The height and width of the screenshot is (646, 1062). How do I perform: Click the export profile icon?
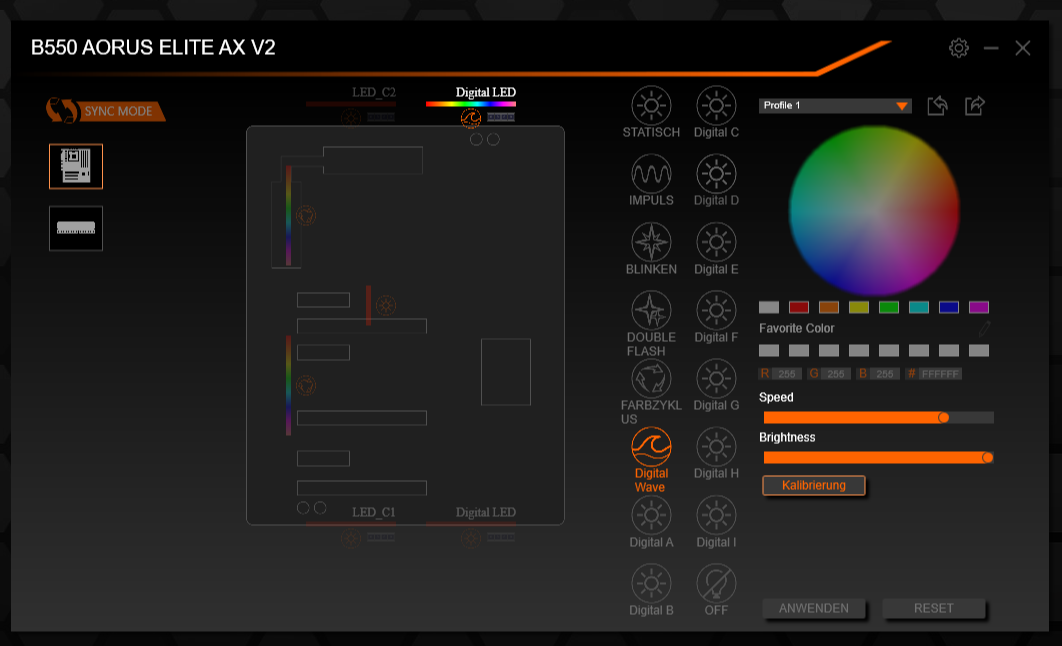pyautogui.click(x=975, y=106)
